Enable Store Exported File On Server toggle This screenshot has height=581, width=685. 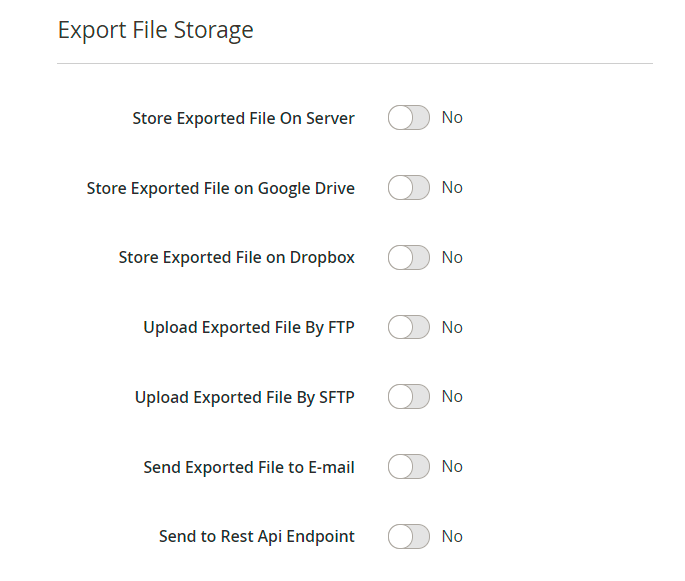coord(408,118)
